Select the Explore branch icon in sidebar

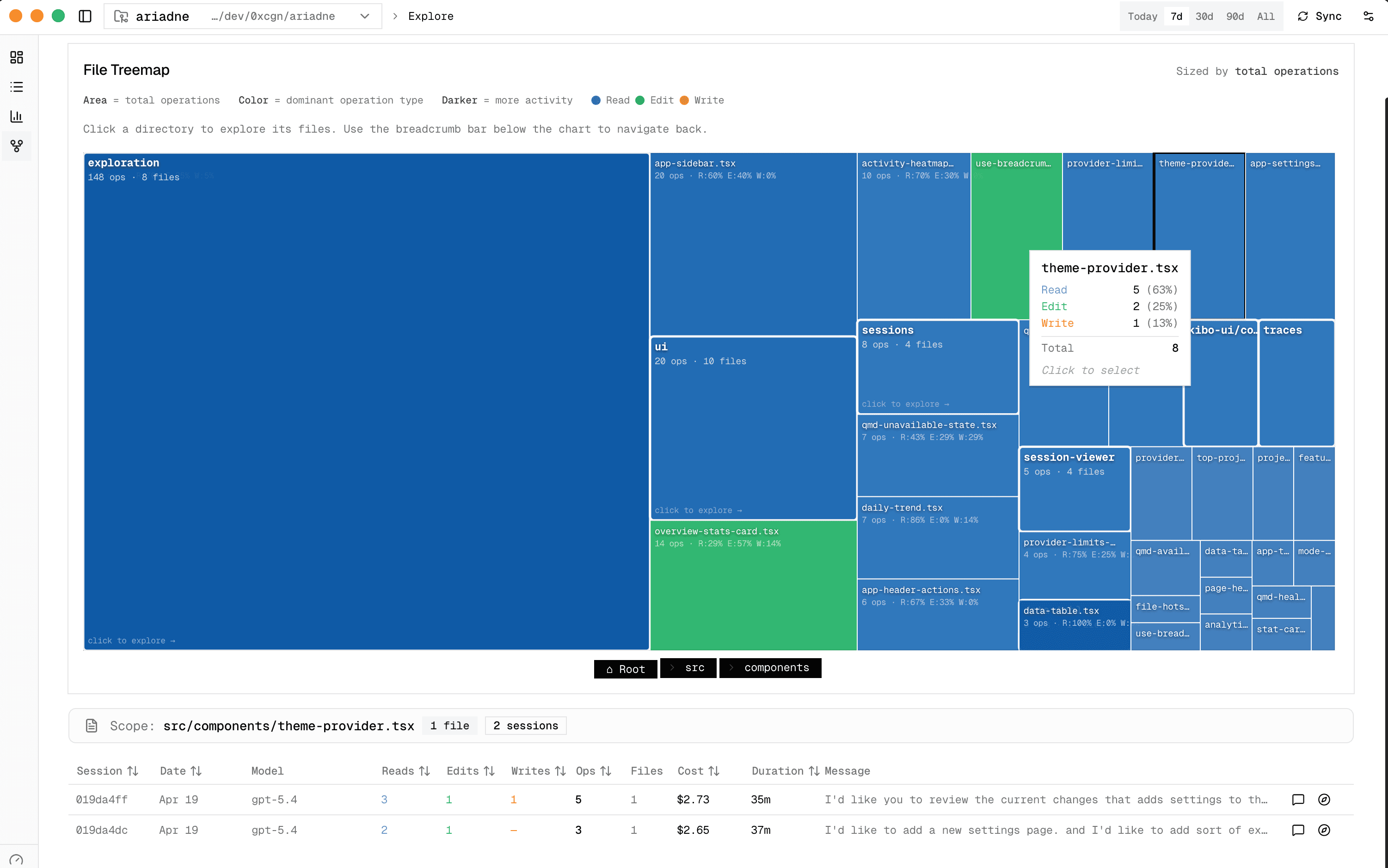click(x=16, y=146)
